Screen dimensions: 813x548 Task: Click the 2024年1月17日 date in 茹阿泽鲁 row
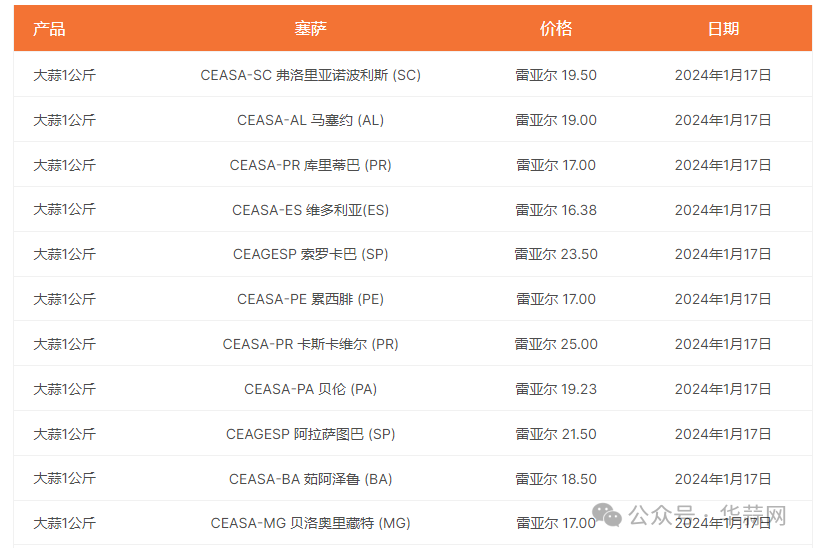click(x=723, y=479)
